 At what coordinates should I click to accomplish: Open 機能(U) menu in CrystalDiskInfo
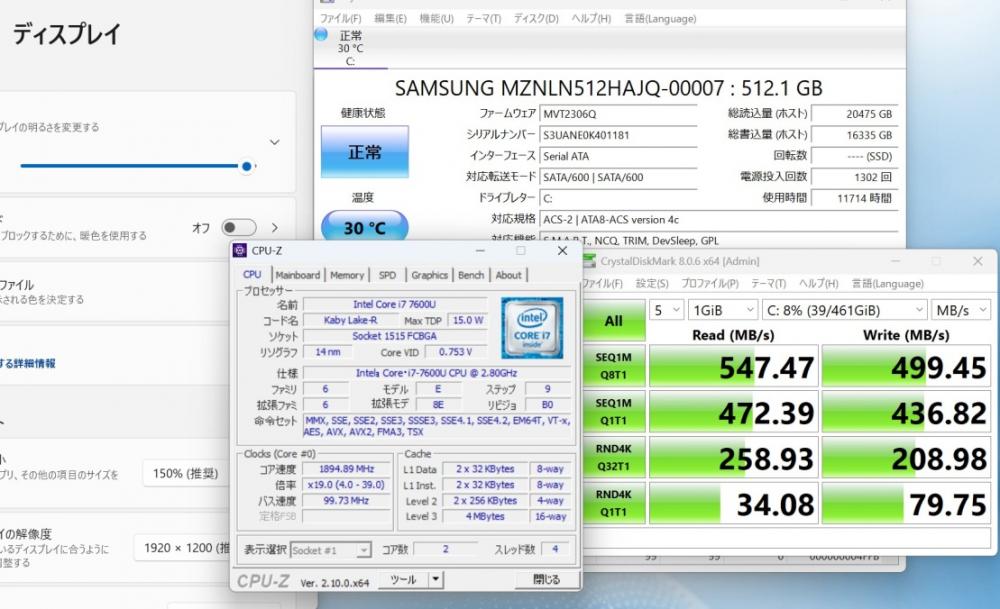436,18
